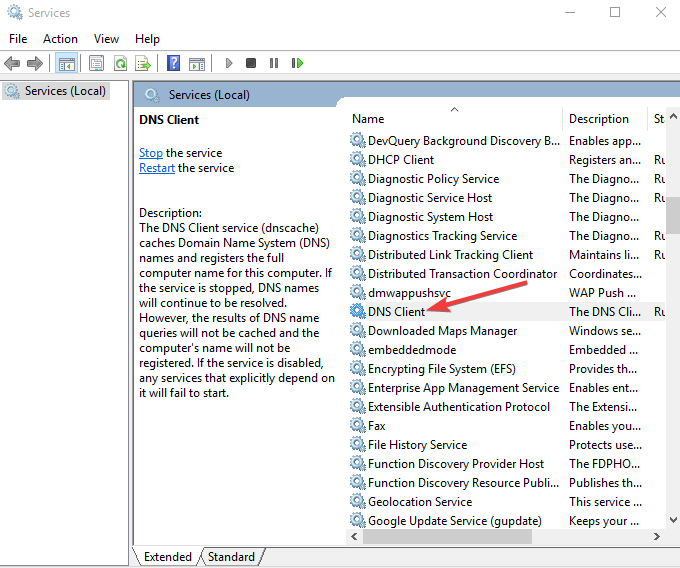
Task: Click the 'WAP Push ...' description cell
Action: coord(602,293)
